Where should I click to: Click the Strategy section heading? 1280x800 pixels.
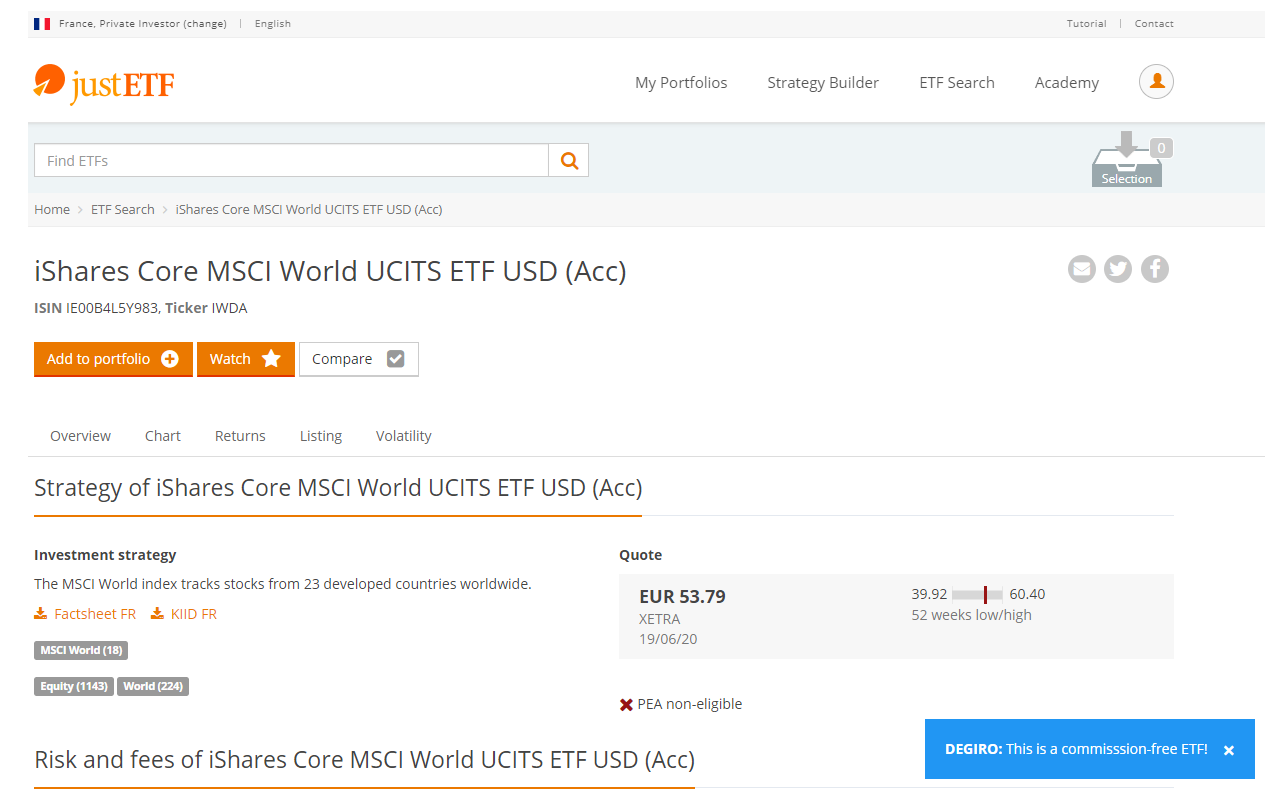coord(338,488)
